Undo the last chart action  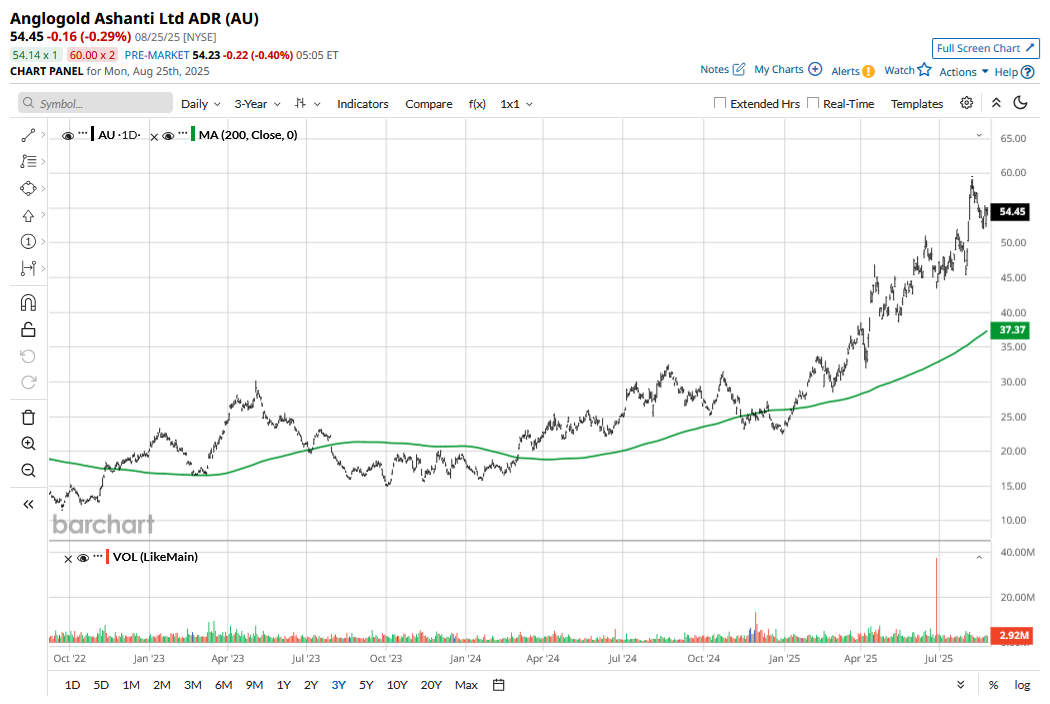coord(28,356)
